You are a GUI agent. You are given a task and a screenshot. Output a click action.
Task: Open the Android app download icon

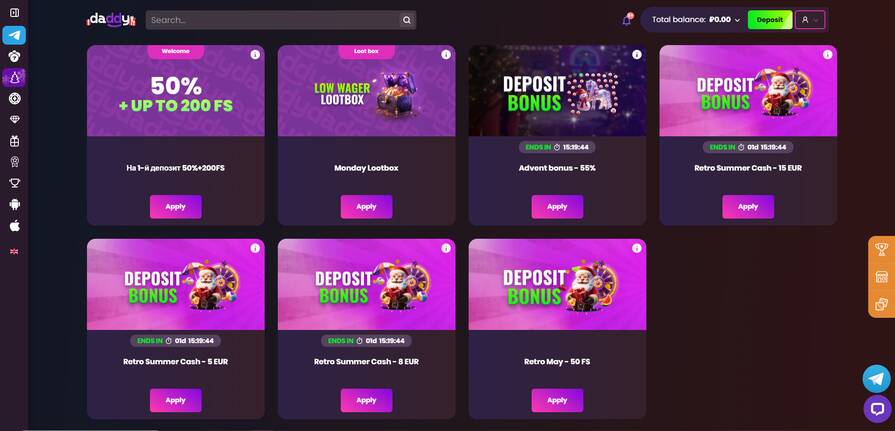click(15, 204)
